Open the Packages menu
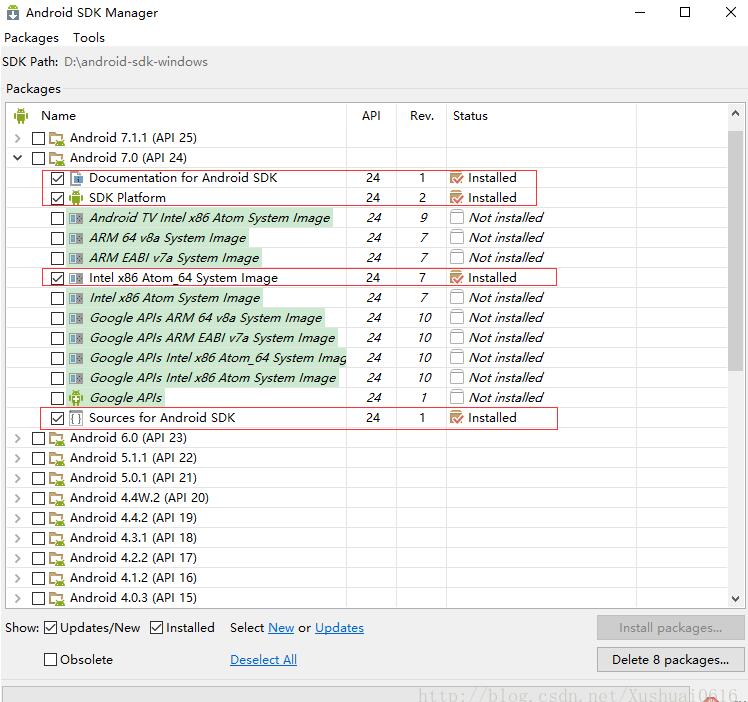 click(31, 38)
